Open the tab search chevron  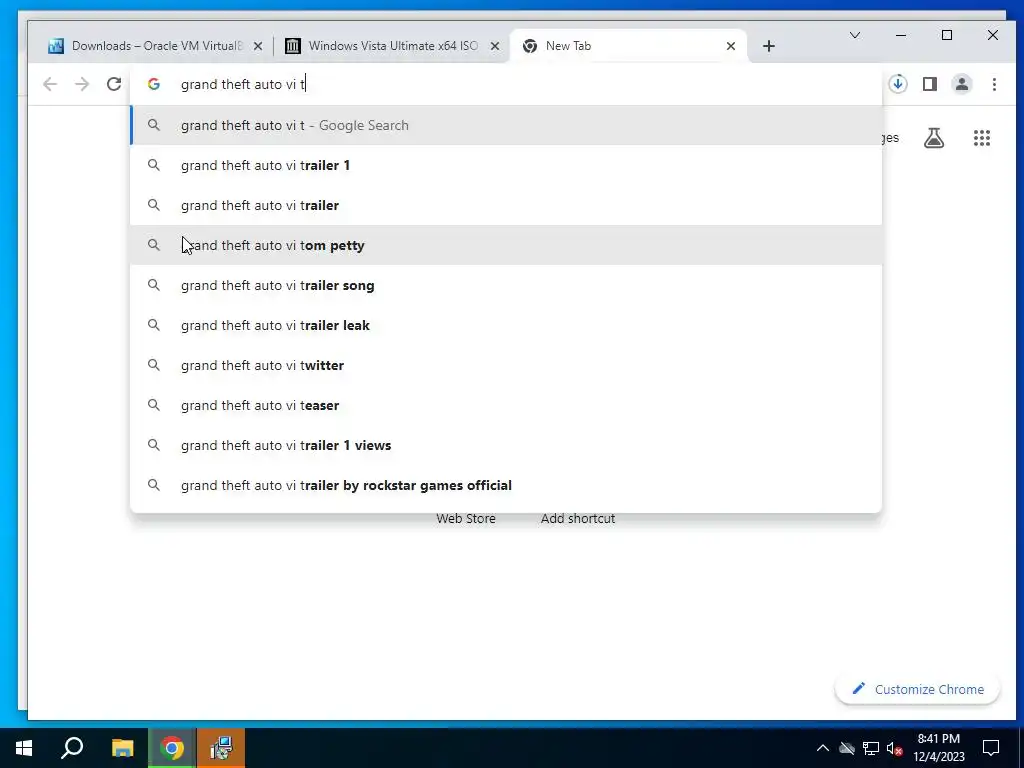click(854, 35)
